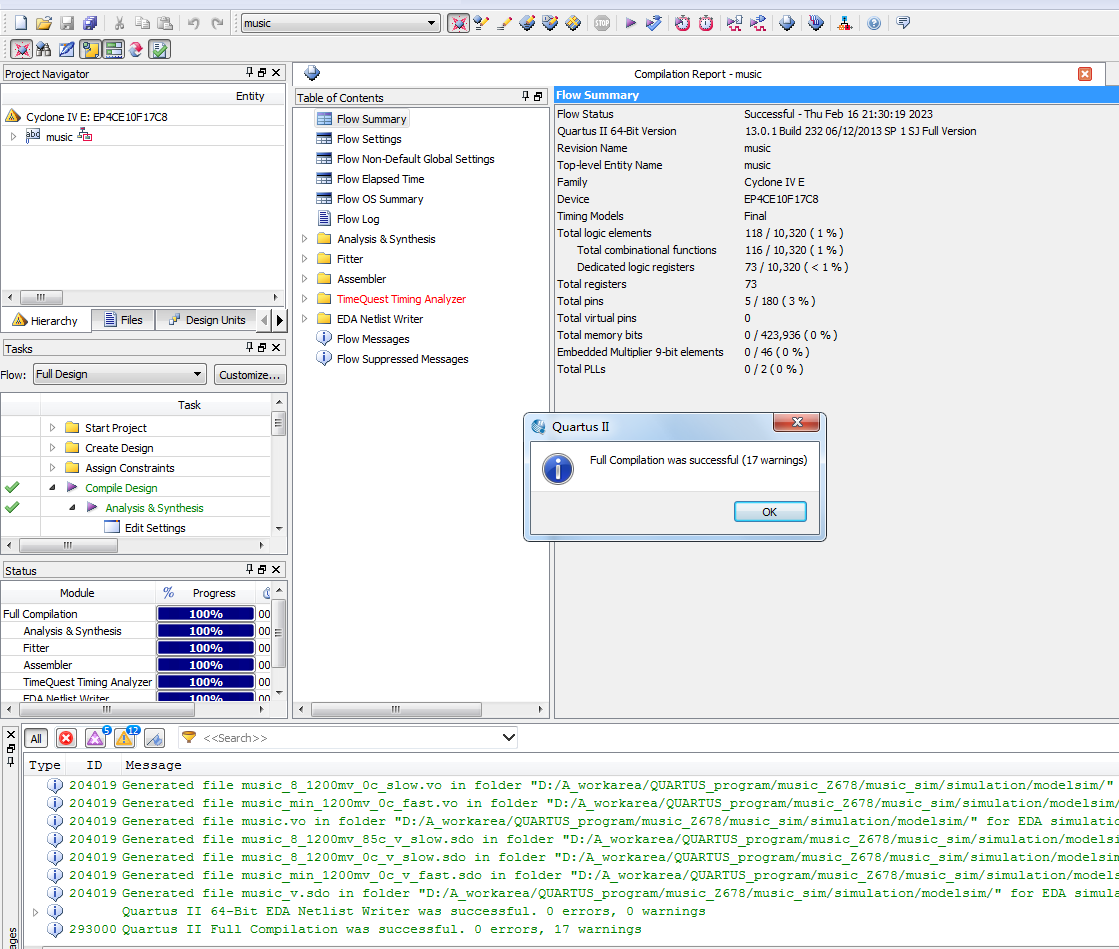Click the Full Compilation 100% progress bar

pos(205,614)
